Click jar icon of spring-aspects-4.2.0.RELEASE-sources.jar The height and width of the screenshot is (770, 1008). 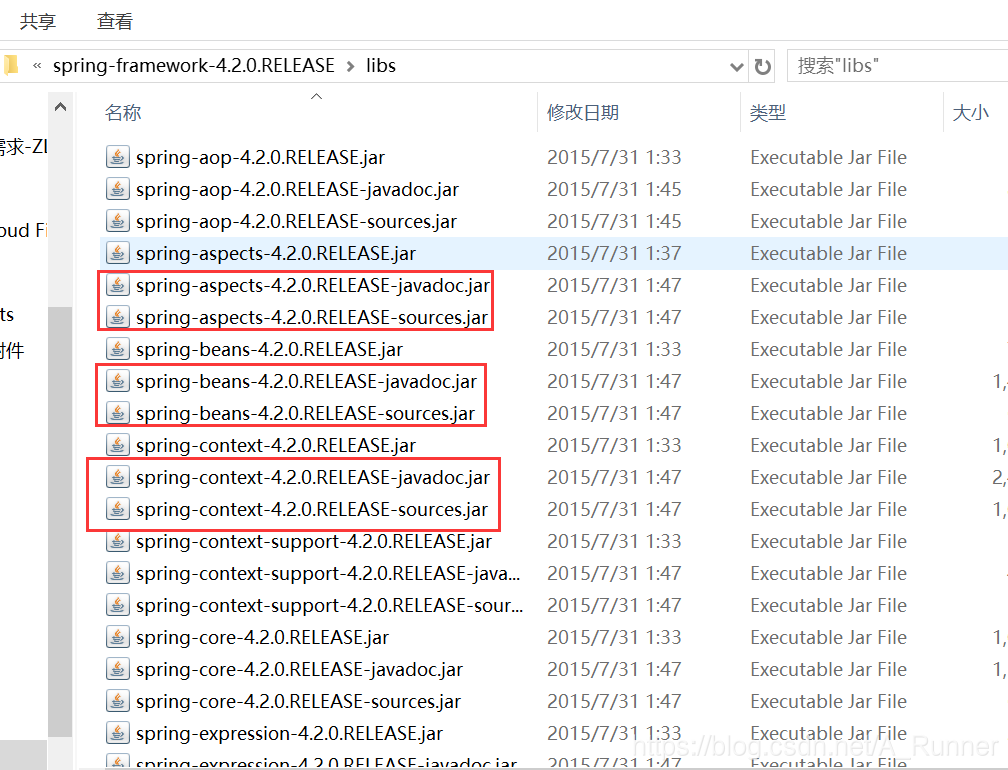(x=118, y=317)
